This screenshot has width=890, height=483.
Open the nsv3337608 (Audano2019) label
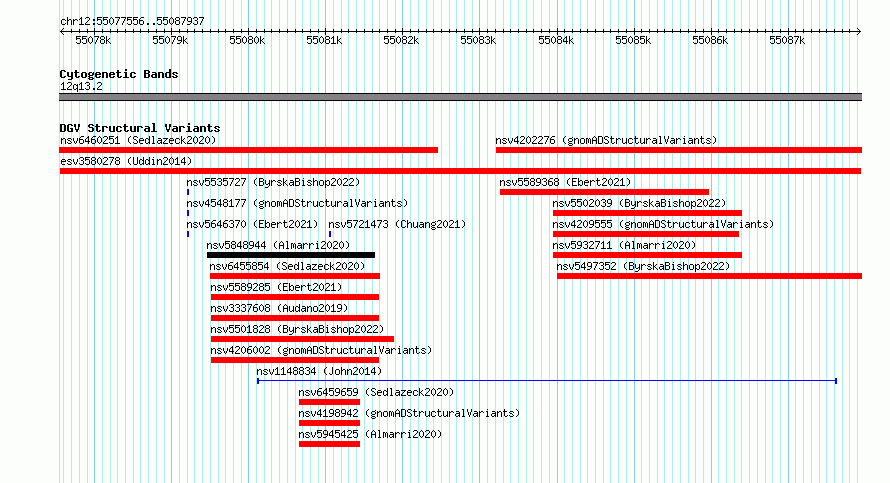click(279, 308)
